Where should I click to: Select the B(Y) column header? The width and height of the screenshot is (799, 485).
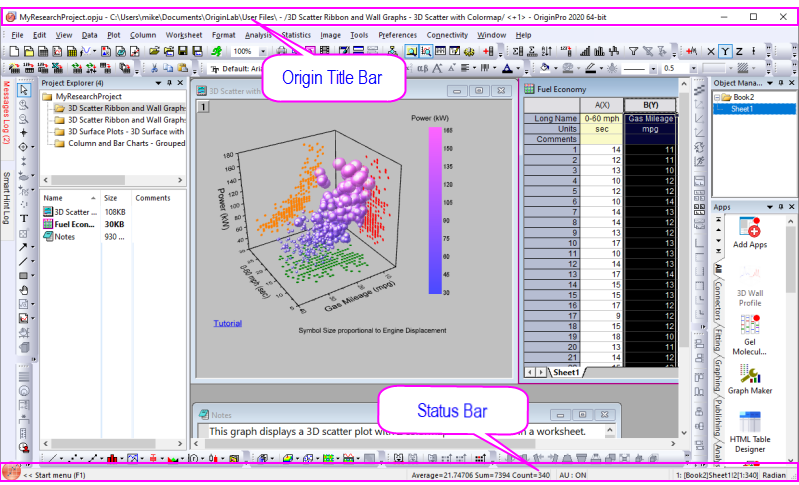click(x=649, y=105)
